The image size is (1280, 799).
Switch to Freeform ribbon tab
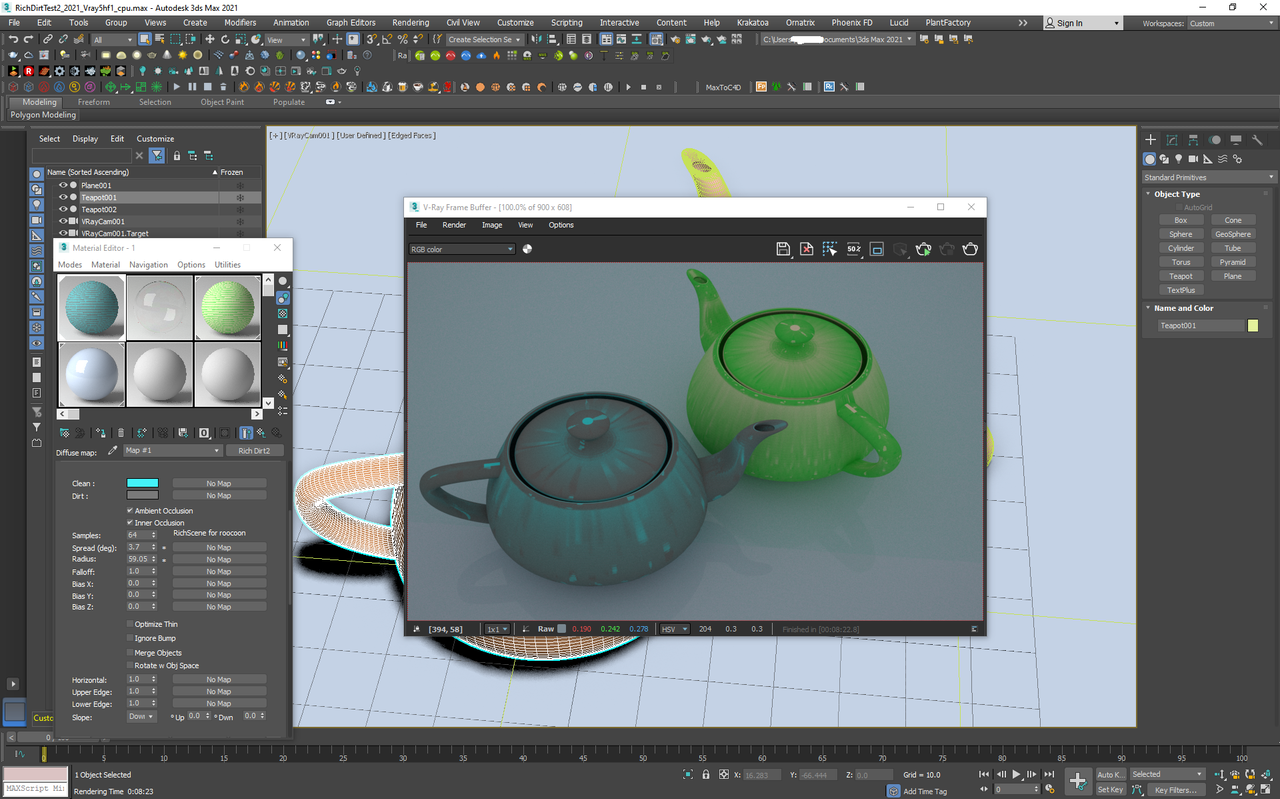click(x=94, y=102)
